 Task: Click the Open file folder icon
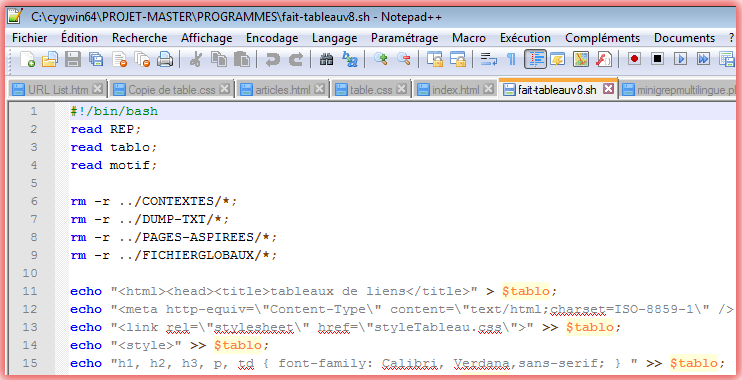coord(50,59)
